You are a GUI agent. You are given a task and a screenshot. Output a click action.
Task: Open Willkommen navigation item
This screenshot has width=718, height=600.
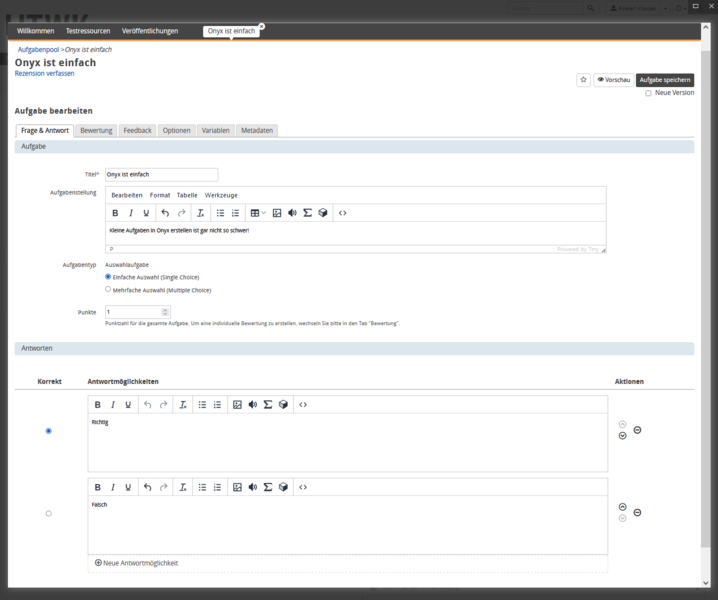[x=36, y=31]
